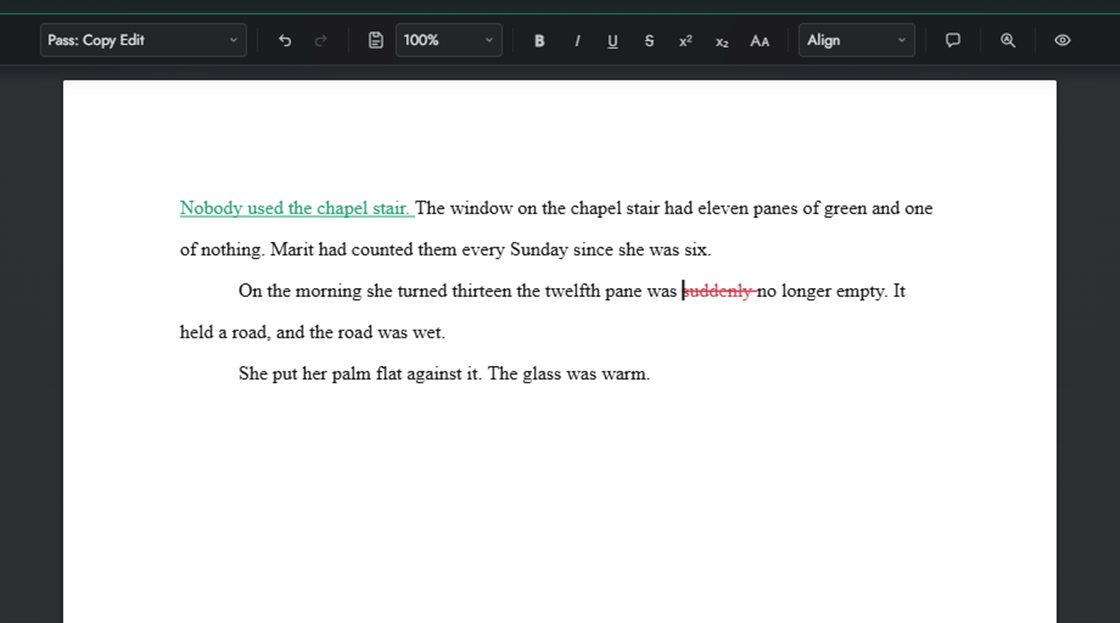Open the 100% zoom level dropdown

(449, 40)
